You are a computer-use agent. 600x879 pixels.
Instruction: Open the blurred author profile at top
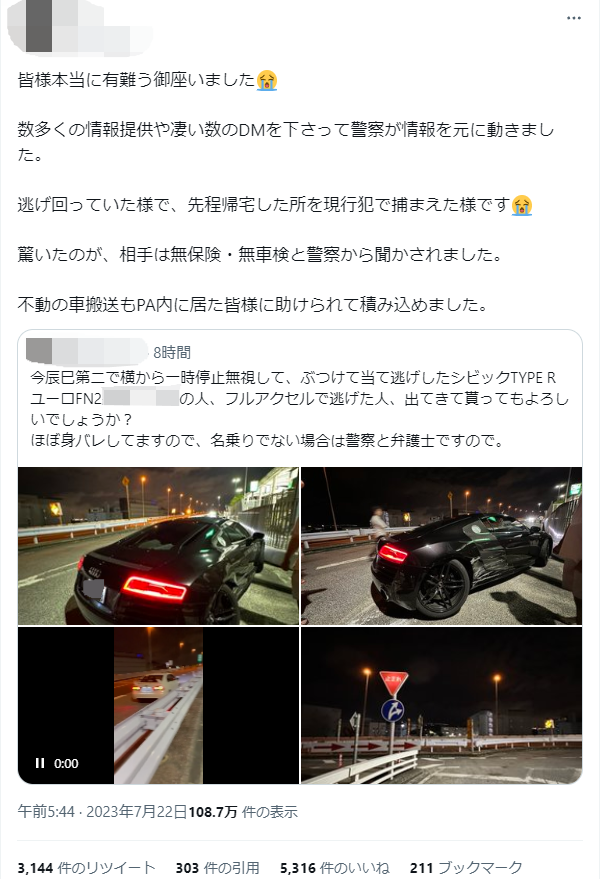click(79, 28)
